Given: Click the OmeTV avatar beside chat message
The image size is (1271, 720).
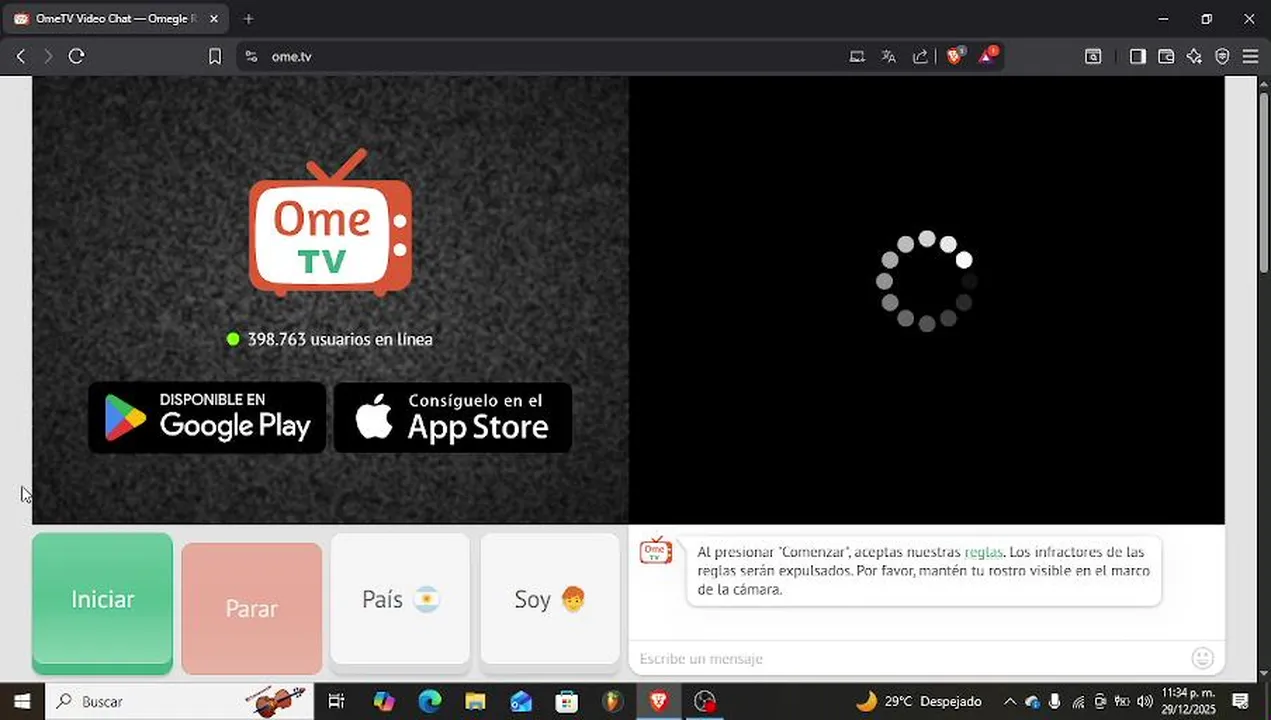Looking at the screenshot, I should click(656, 551).
